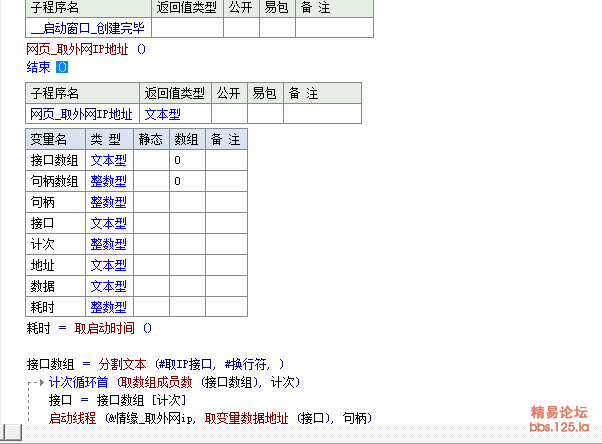This screenshot has width=602, height=444.
Task: Click the 网页_取外网IP地址 () call line
Action: click(x=86, y=49)
